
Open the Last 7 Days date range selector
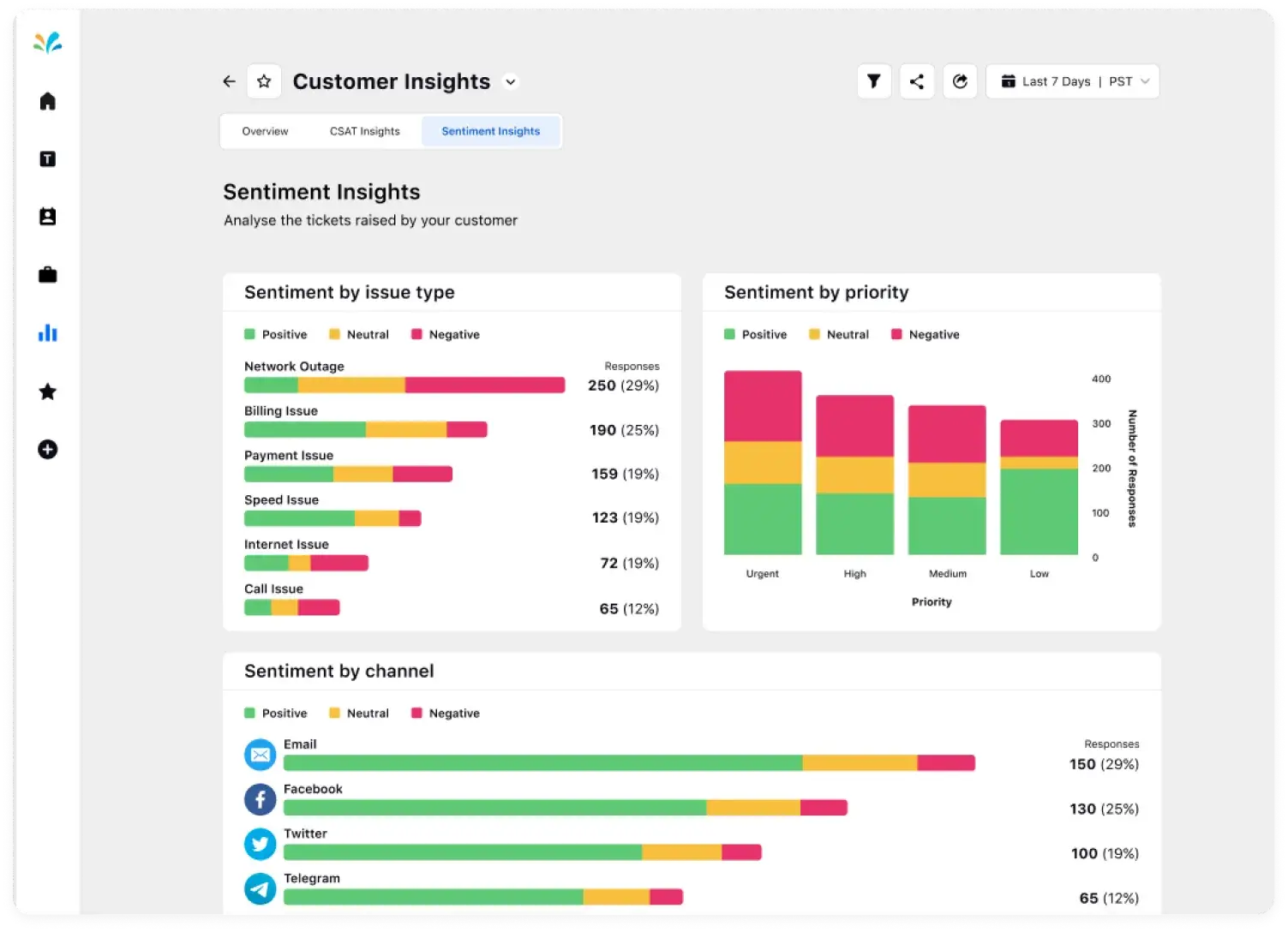point(1056,81)
